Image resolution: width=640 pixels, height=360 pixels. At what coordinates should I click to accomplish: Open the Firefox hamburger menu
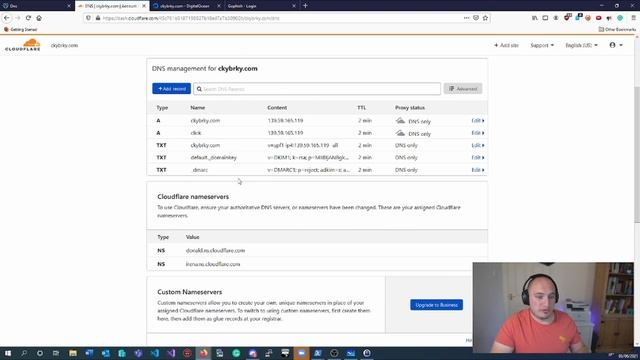pyautogui.click(x=633, y=18)
